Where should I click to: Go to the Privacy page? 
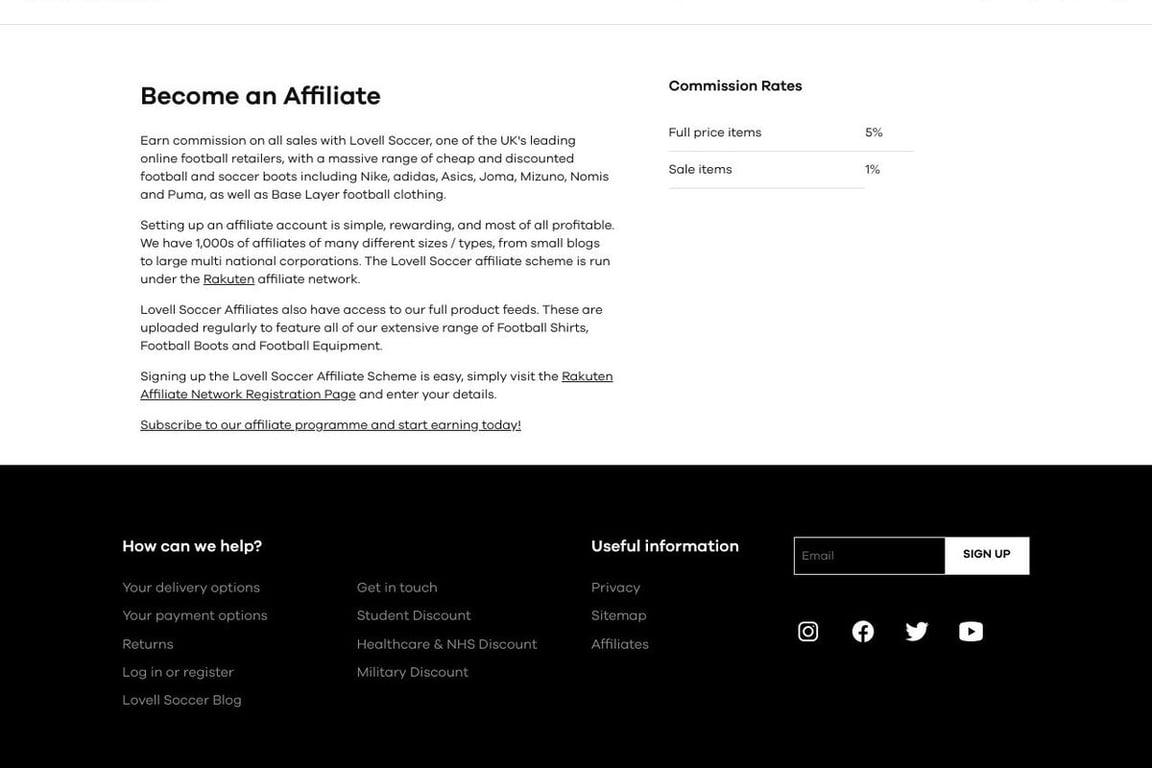click(x=616, y=588)
